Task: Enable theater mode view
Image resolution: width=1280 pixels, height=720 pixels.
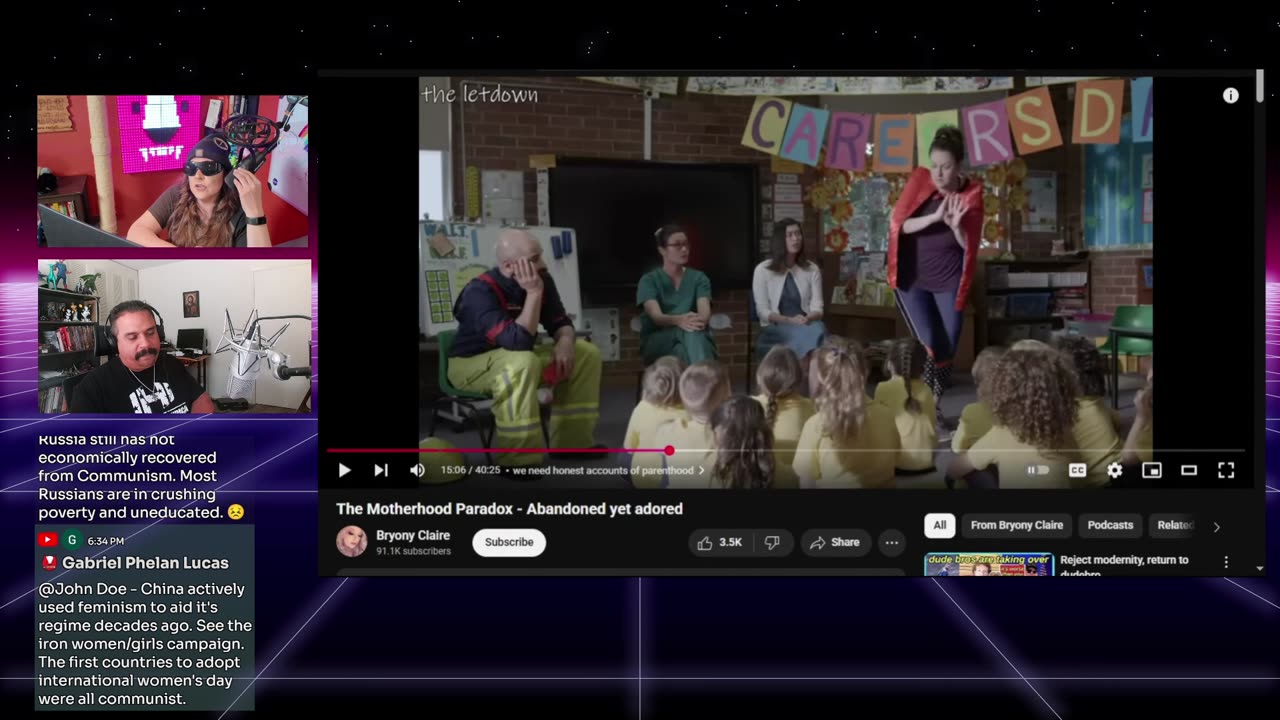Action: pos(1189,470)
